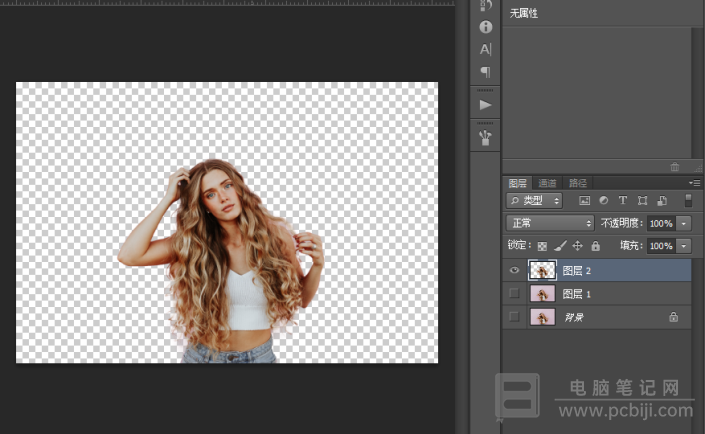Click the 不透明度 value field
This screenshot has width=705, height=434.
[x=661, y=223]
